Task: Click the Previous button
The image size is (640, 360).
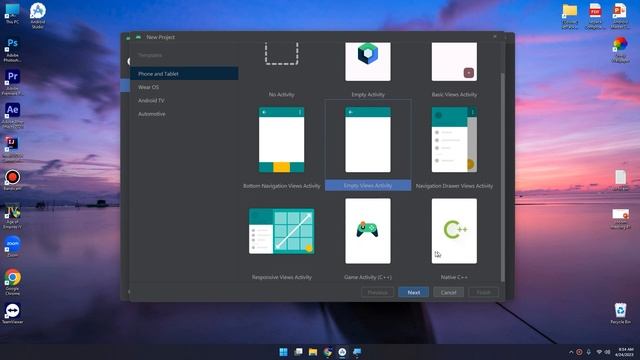Action: [378, 292]
